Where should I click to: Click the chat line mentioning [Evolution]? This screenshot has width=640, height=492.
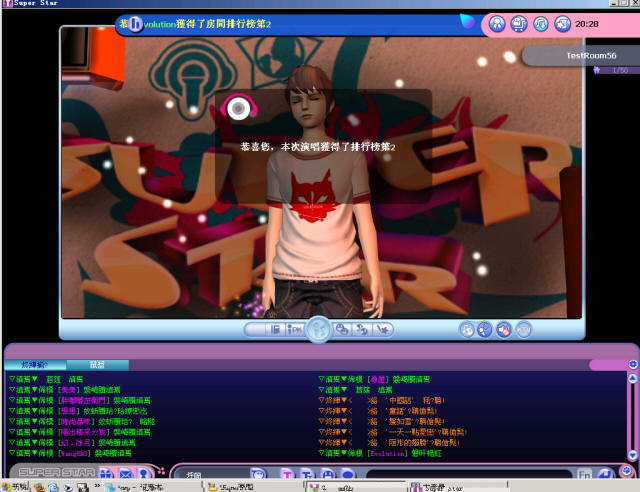[380, 453]
